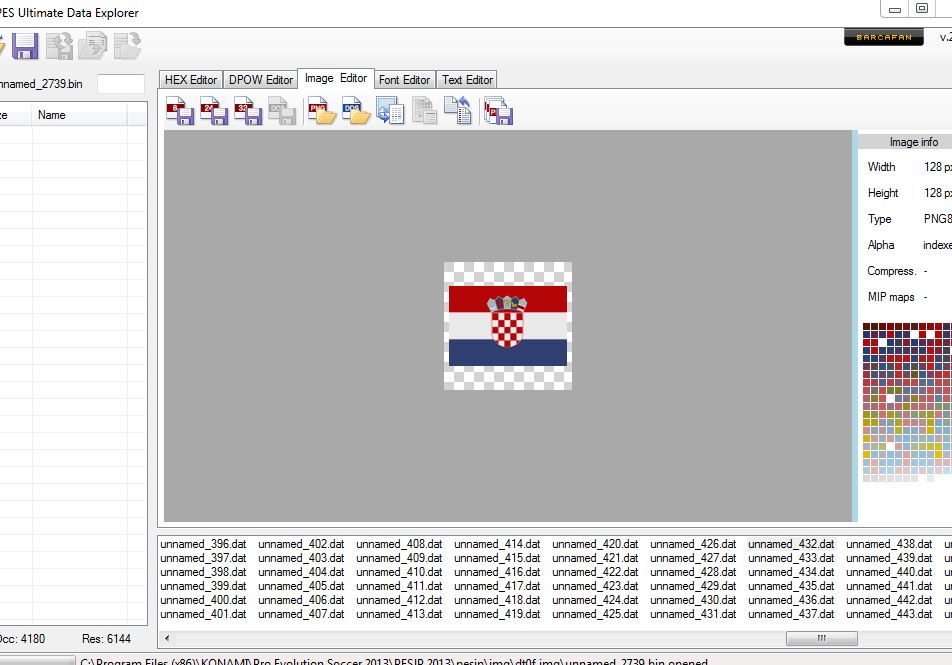Select unnamed_433.dat in the list
The image size is (952, 665).
(x=791, y=558)
